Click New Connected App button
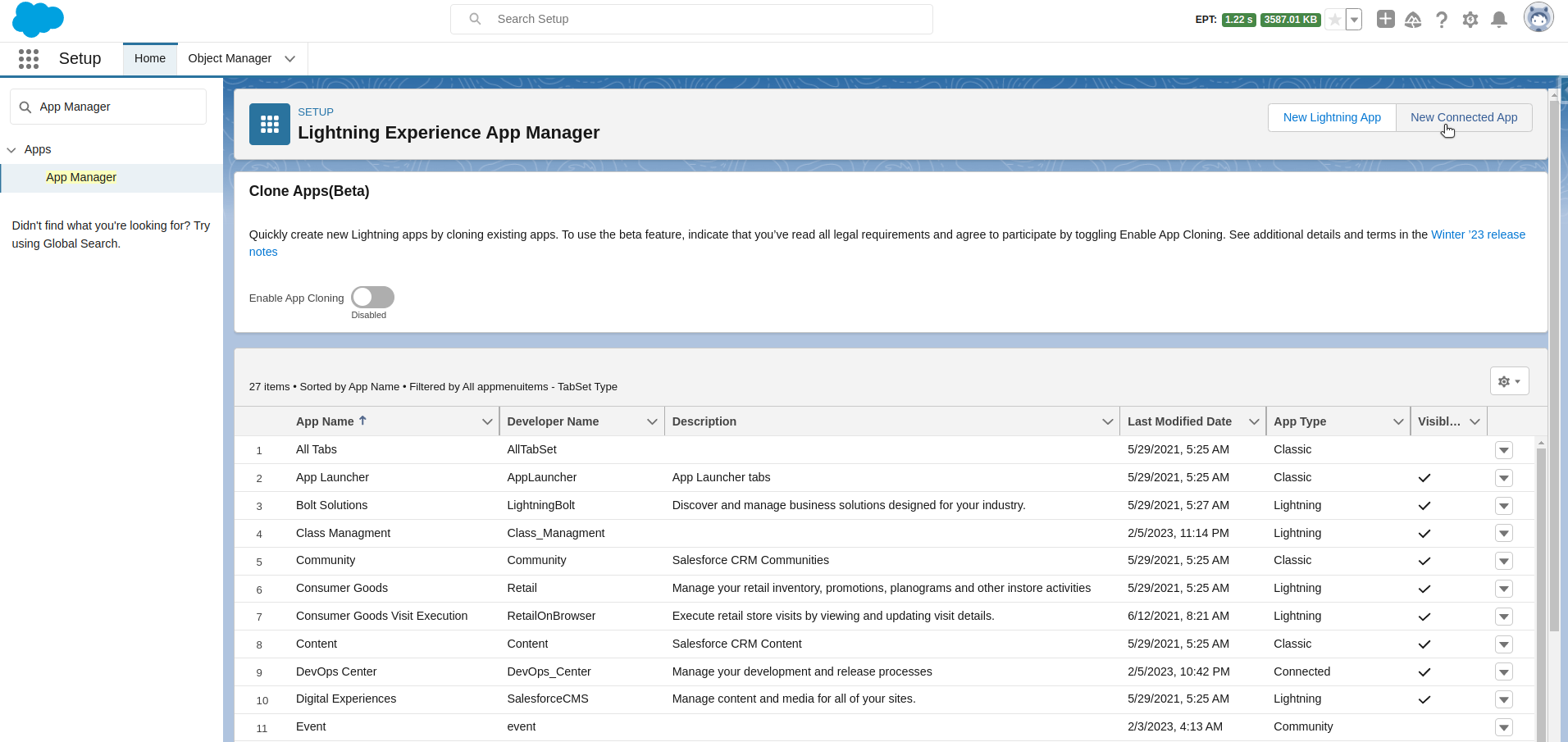The image size is (1568, 742). coord(1464,117)
